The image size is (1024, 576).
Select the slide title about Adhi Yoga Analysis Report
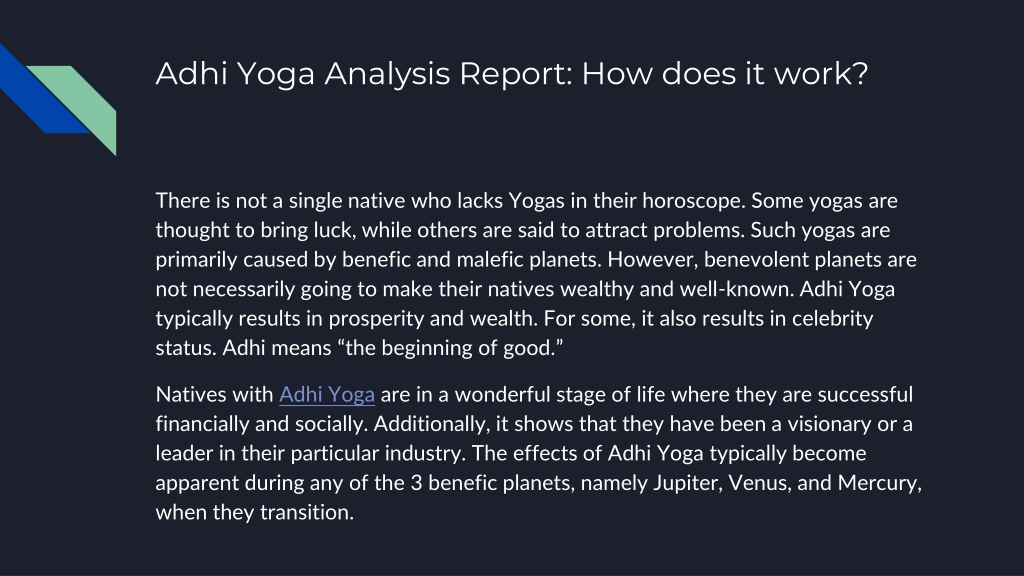click(x=511, y=73)
